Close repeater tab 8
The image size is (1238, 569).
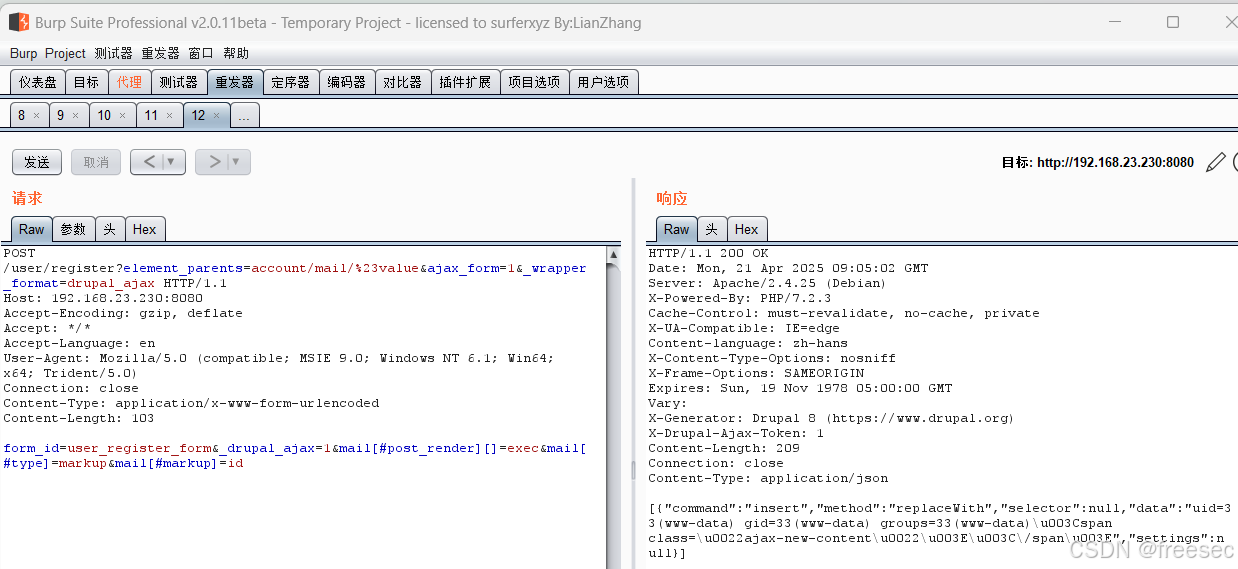point(36,116)
